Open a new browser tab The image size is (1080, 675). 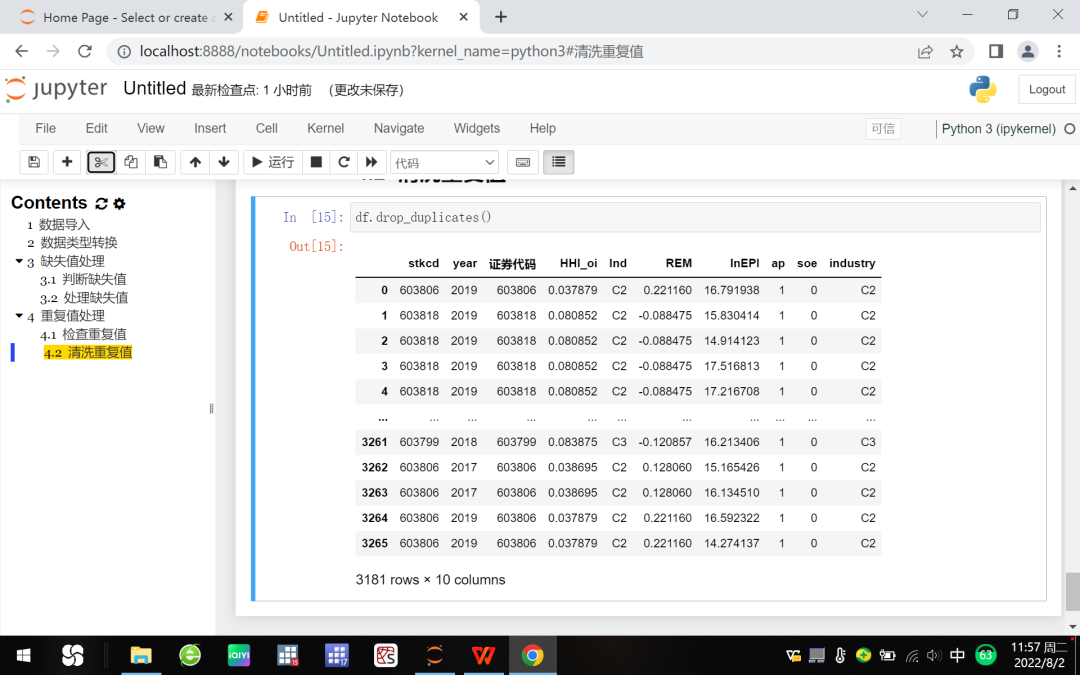[x=501, y=17]
